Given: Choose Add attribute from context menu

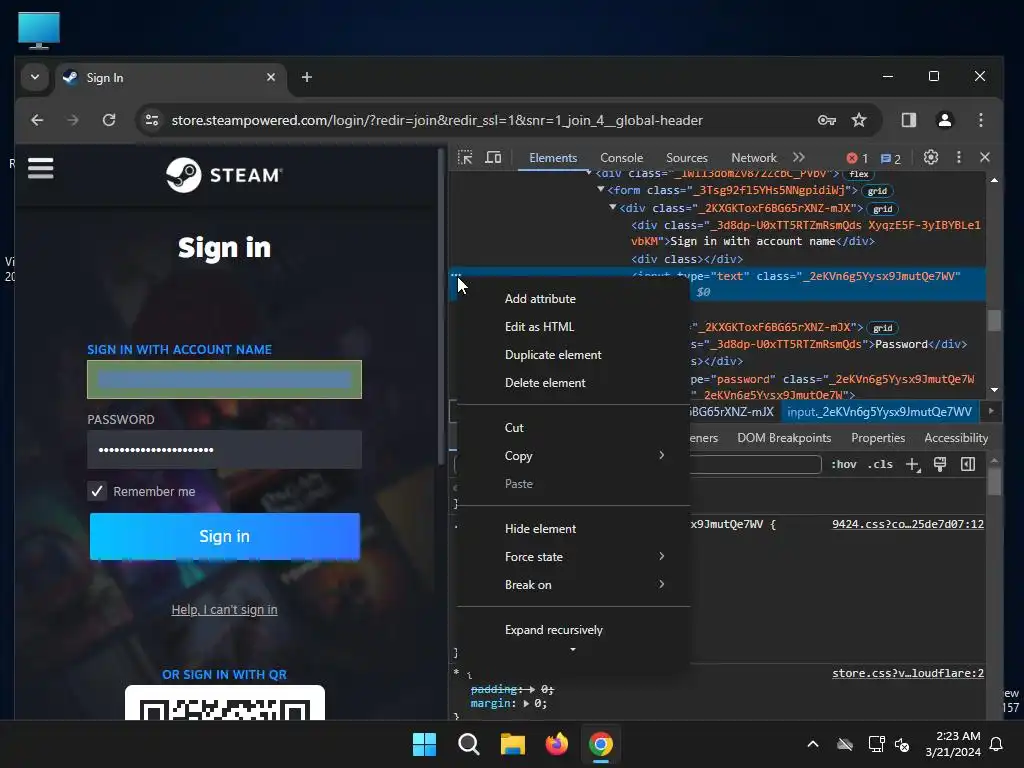Looking at the screenshot, I should pyautogui.click(x=573, y=299).
